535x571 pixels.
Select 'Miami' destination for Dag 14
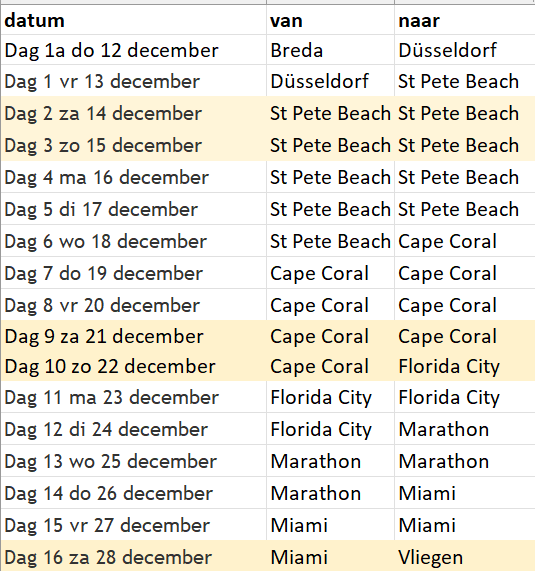(465, 493)
